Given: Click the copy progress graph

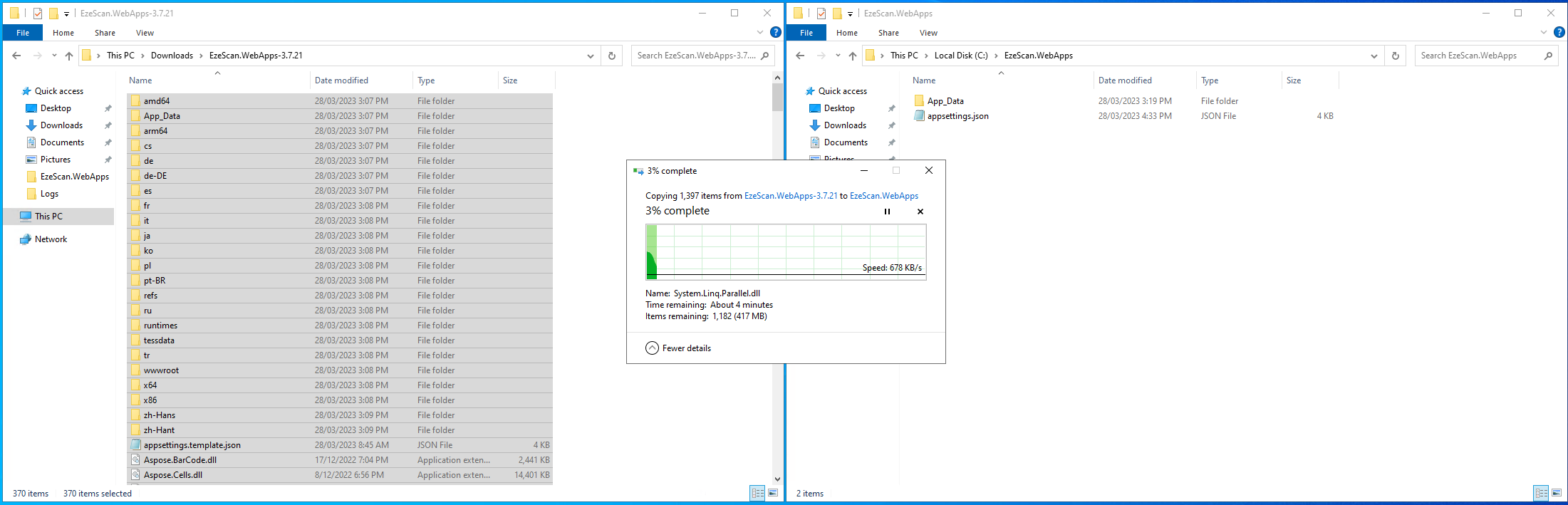Looking at the screenshot, I should point(785,252).
